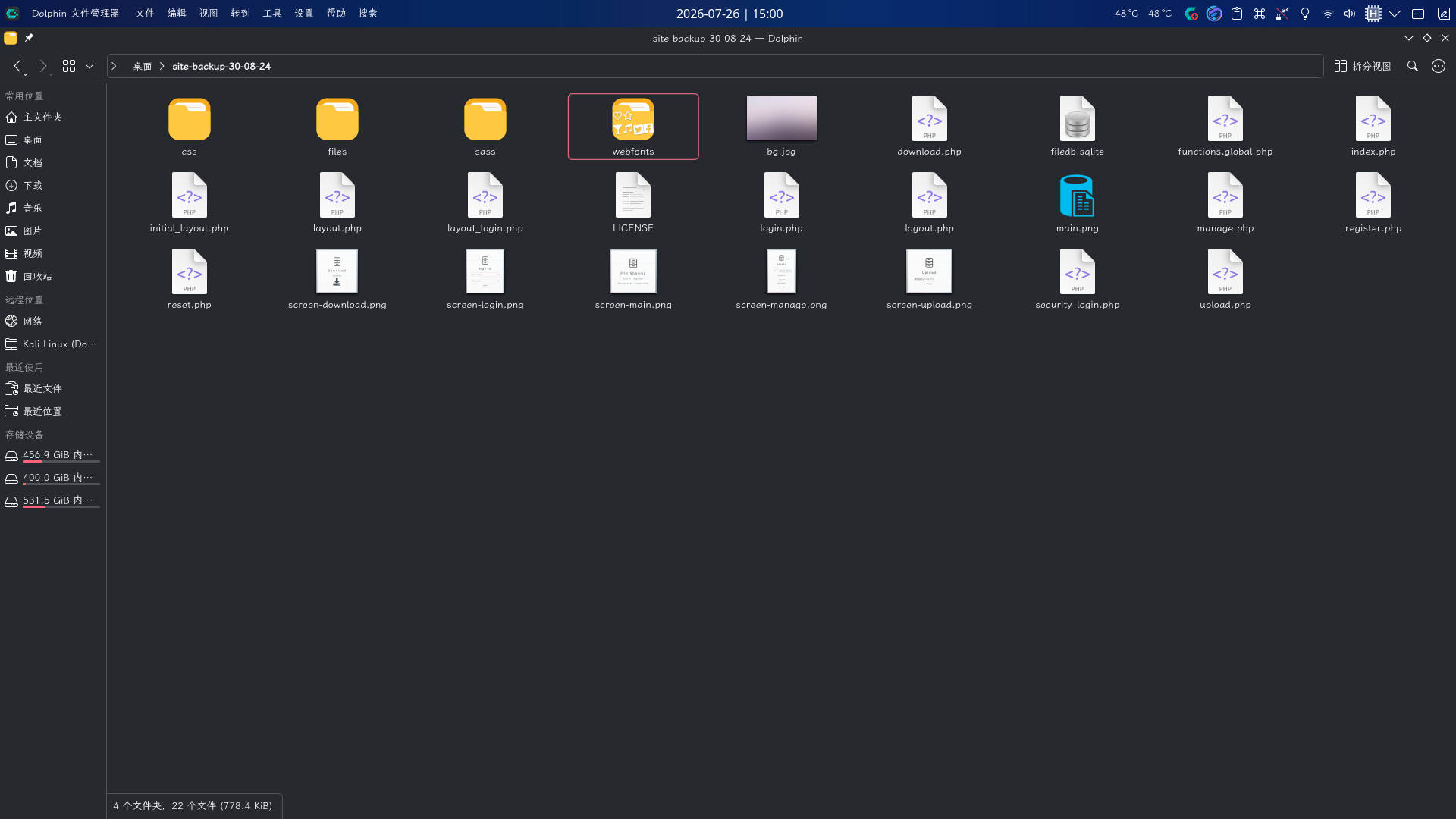The height and width of the screenshot is (819, 1456).
Task: Click the Wi-Fi tray icon
Action: (1327, 14)
